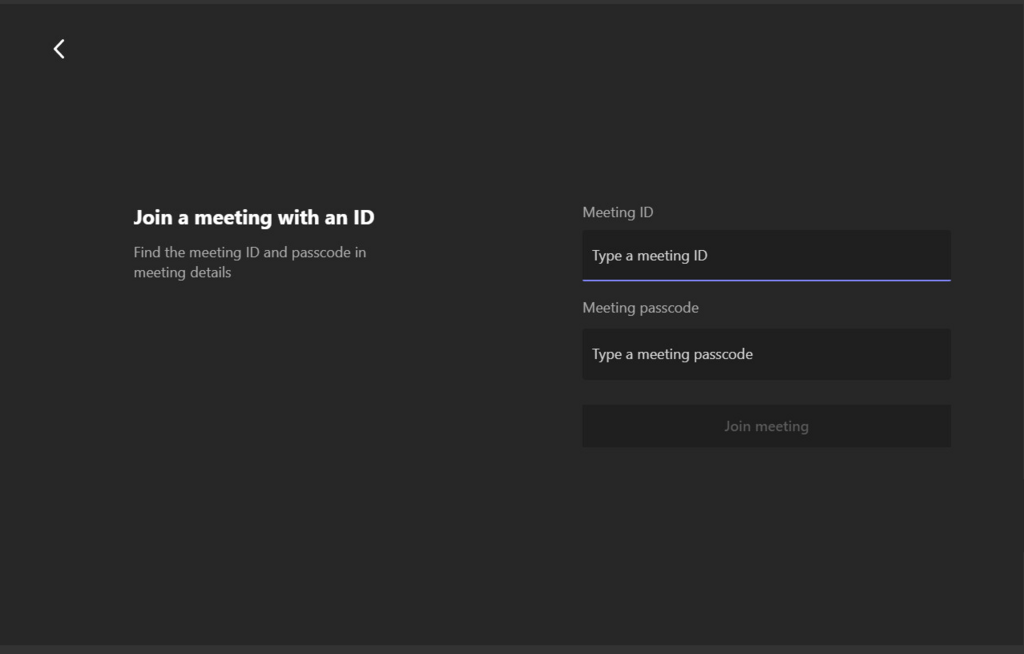
Task: Click the word 'Join' in the heading
Action: [153, 217]
